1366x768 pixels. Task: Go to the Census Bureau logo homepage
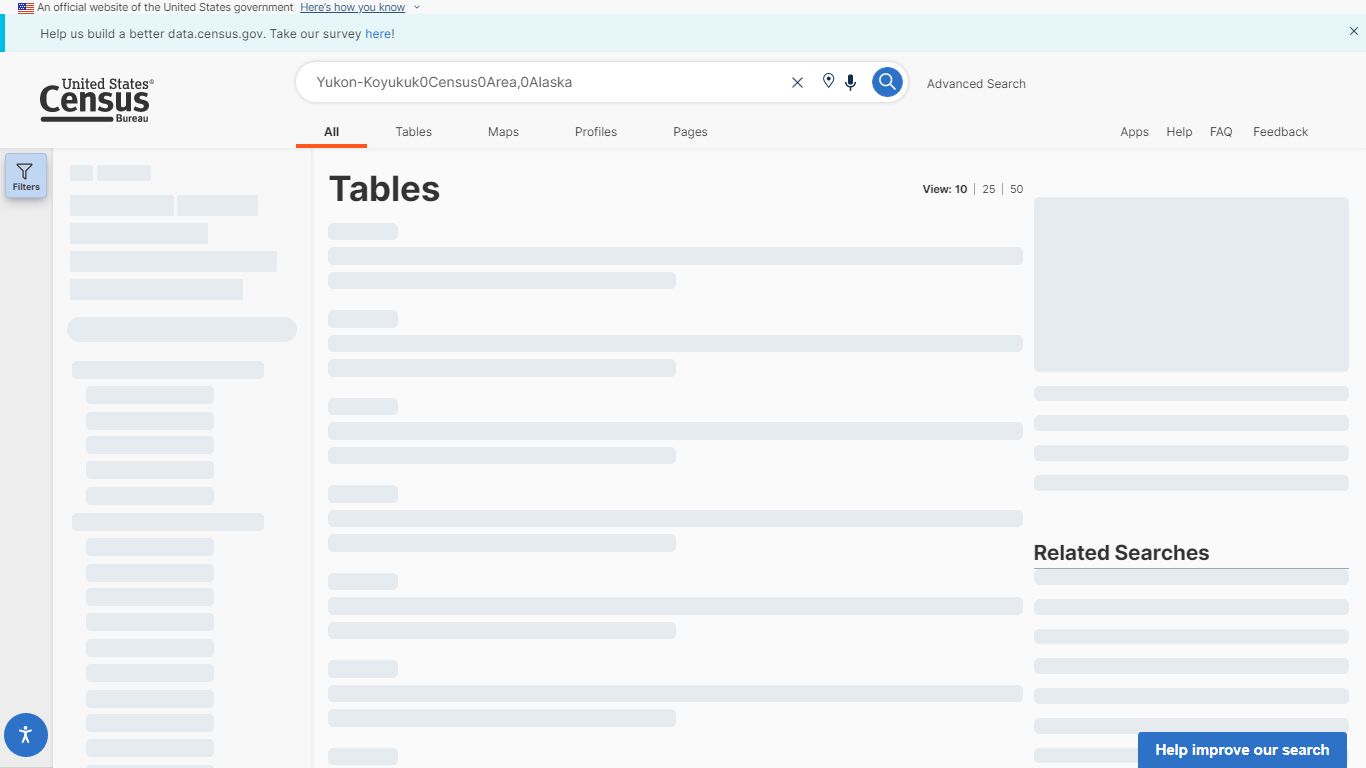pos(96,100)
